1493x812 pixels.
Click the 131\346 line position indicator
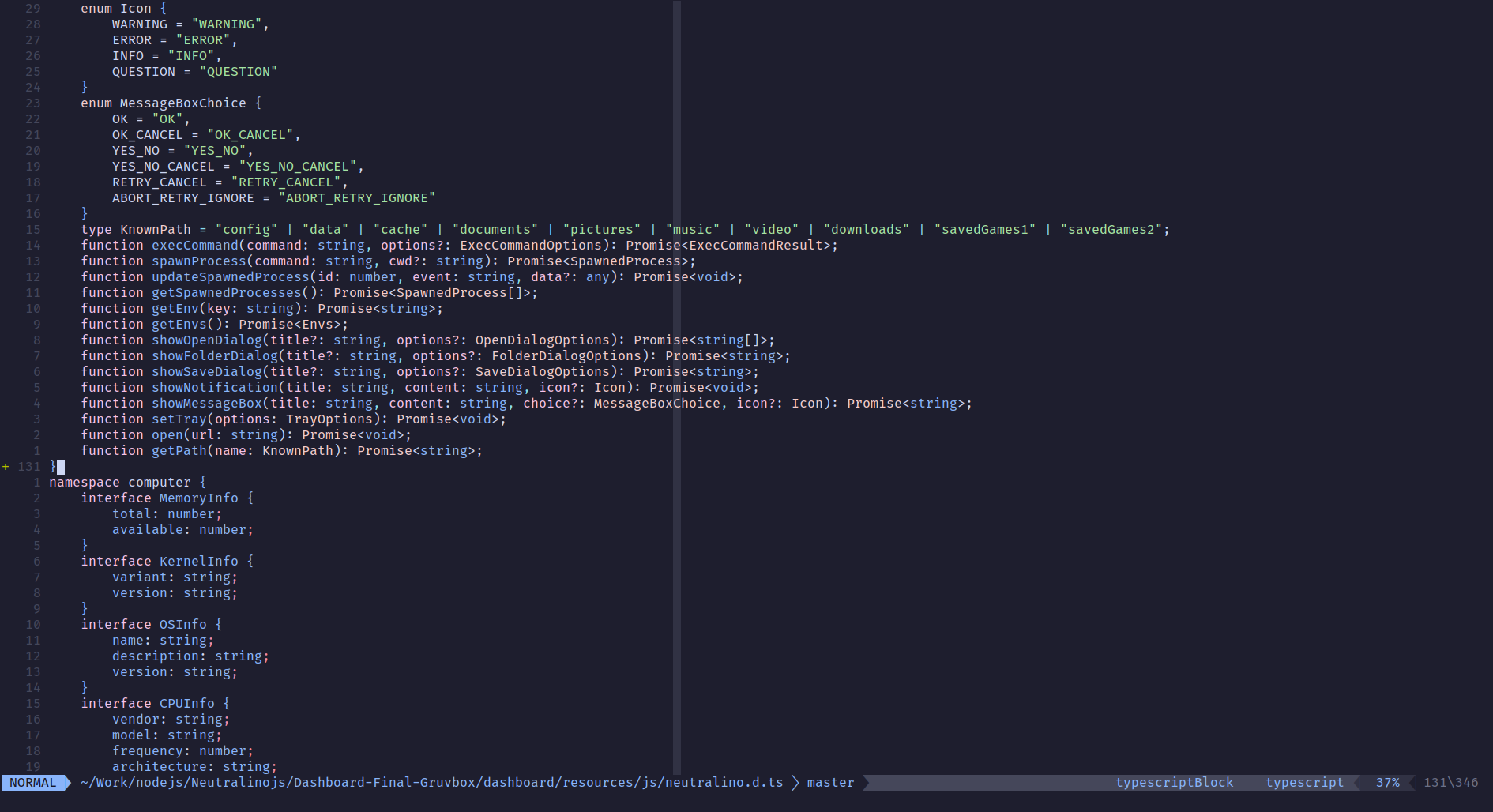click(x=1450, y=783)
